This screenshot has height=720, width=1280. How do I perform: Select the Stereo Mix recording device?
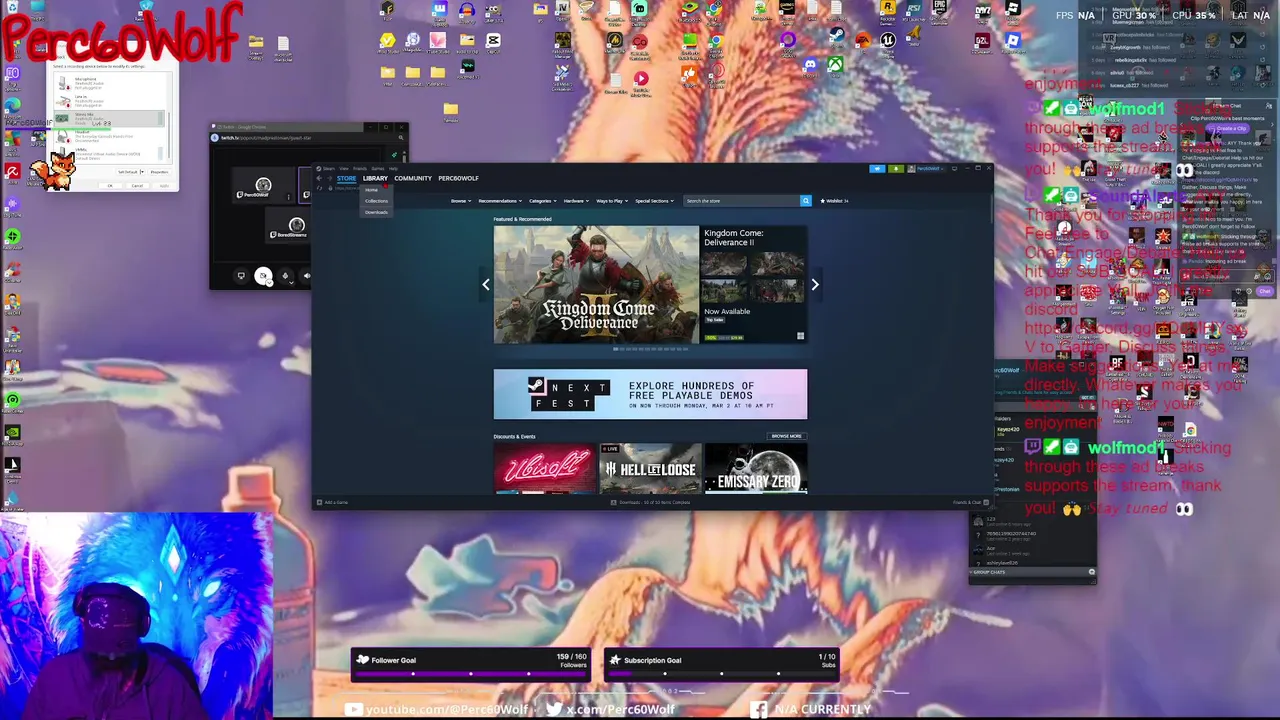[x=110, y=118]
